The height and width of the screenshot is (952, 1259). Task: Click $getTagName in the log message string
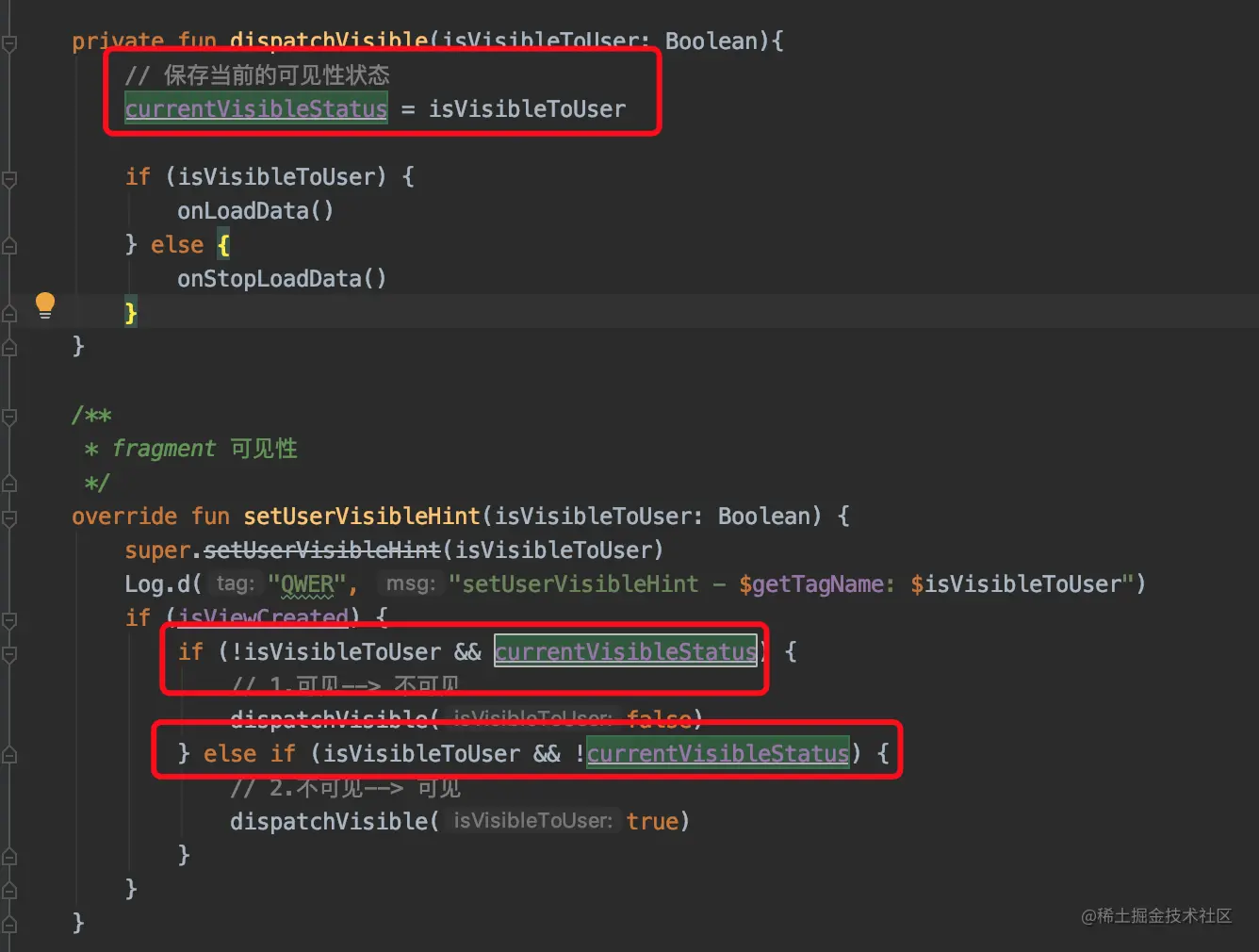coord(810,584)
